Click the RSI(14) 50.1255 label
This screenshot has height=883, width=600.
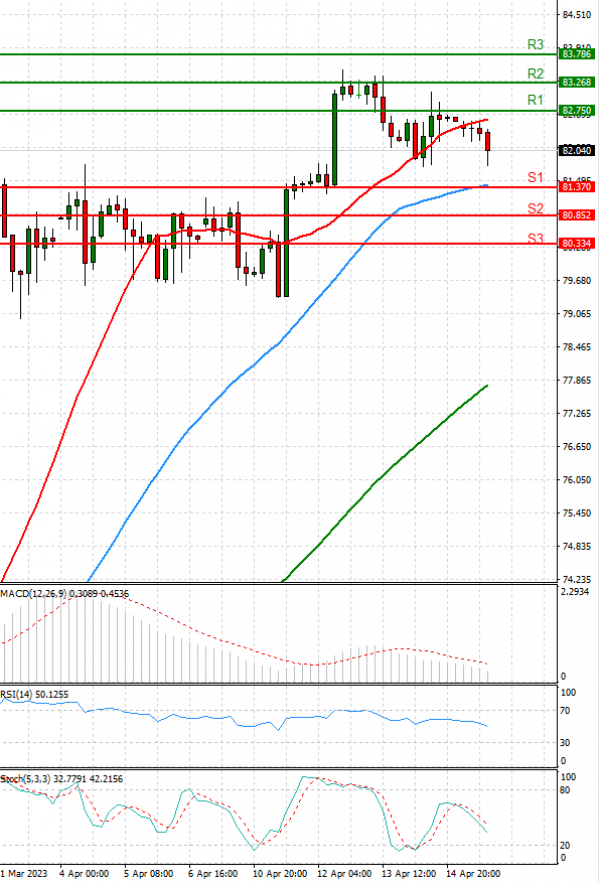[34, 694]
